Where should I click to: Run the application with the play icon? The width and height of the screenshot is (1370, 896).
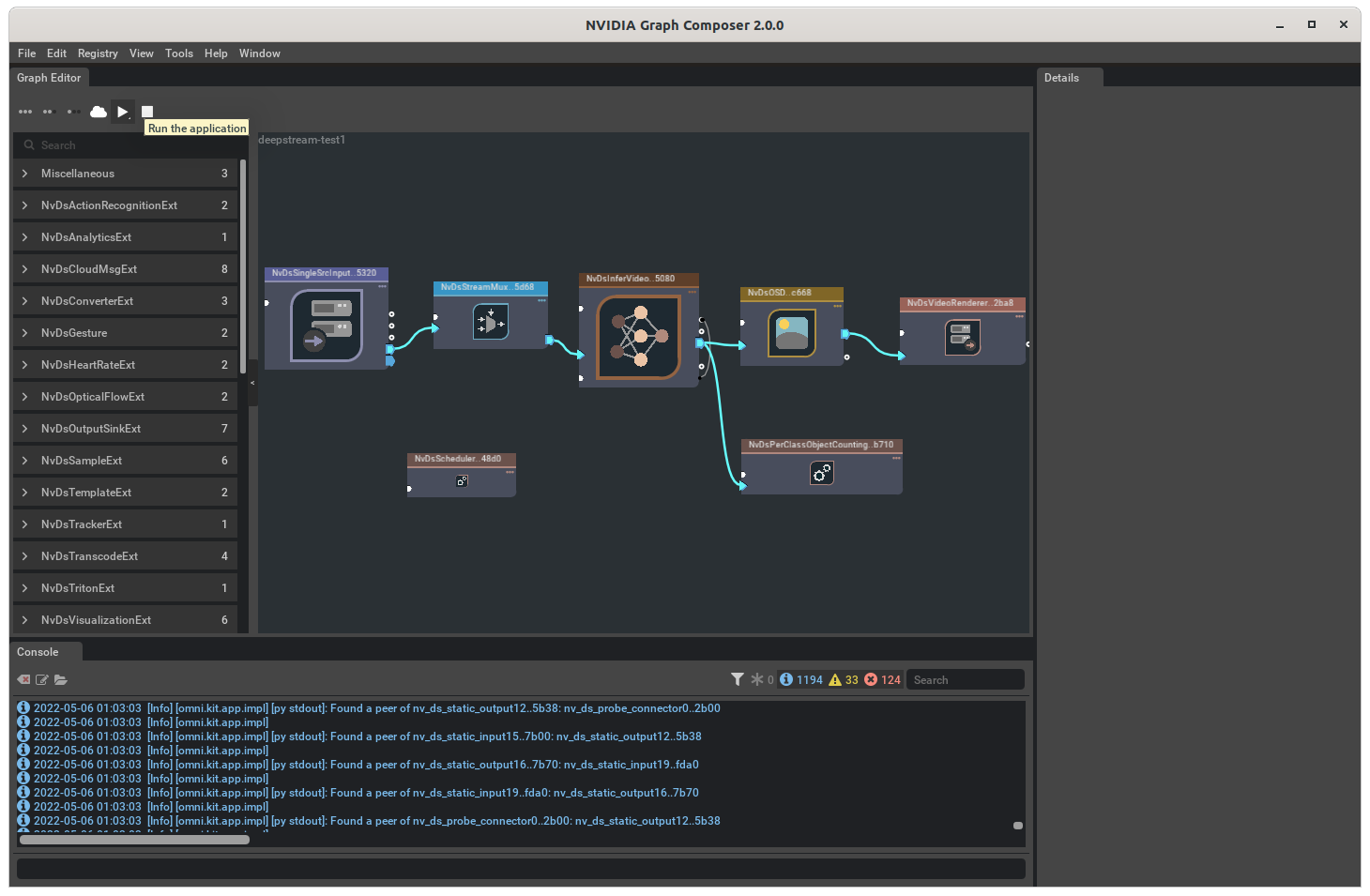122,111
